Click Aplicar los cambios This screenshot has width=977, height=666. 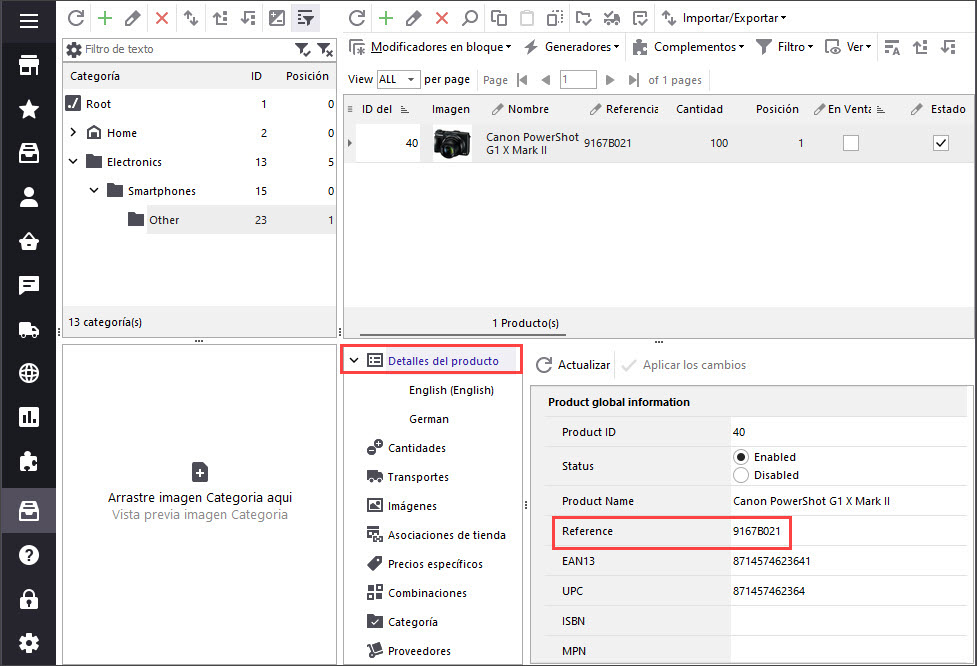[684, 364]
